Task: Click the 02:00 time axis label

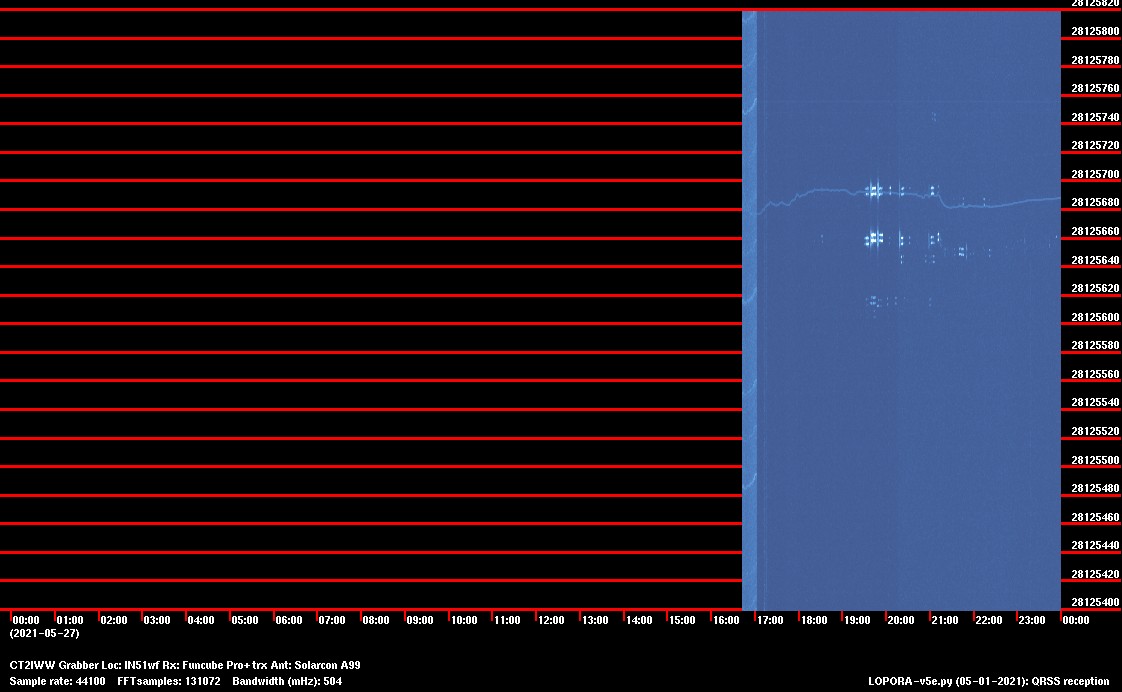Action: tap(114, 620)
